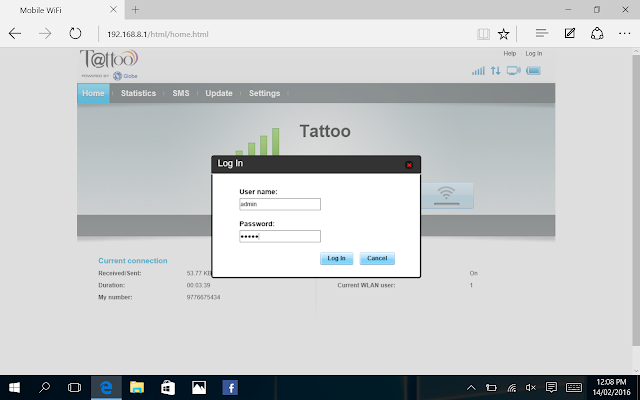Screen dimensions: 640x400
Task: Open the Edge more actions ellipsis
Action: pyautogui.click(x=624, y=33)
